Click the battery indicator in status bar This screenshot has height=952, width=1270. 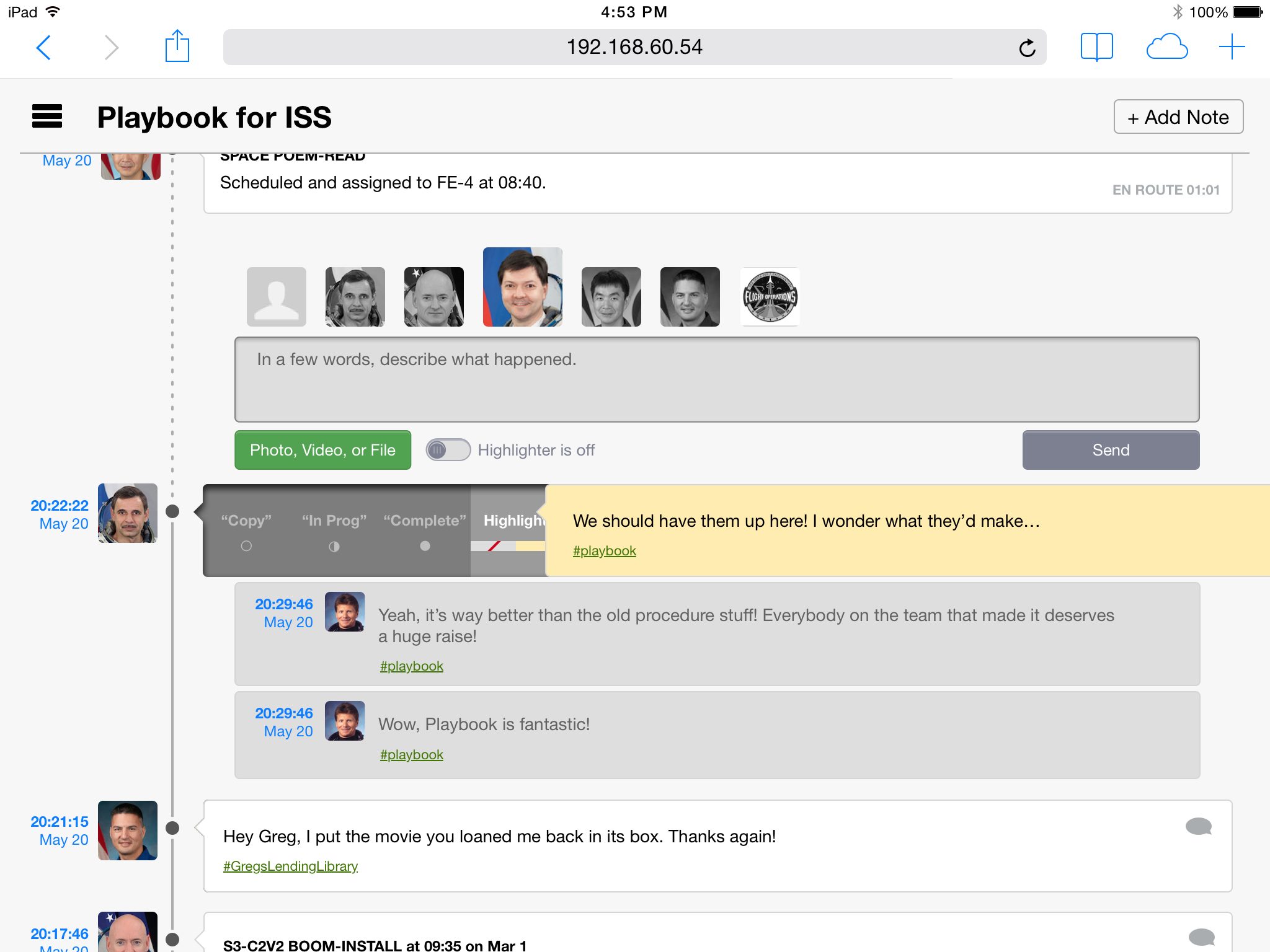click(1248, 12)
